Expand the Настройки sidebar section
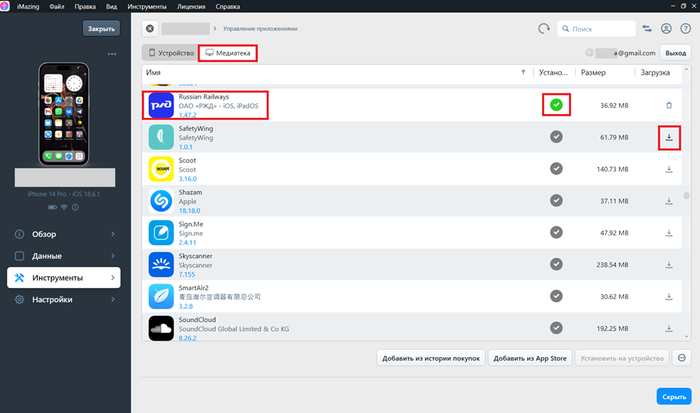This screenshot has height=413, width=700. 64,300
